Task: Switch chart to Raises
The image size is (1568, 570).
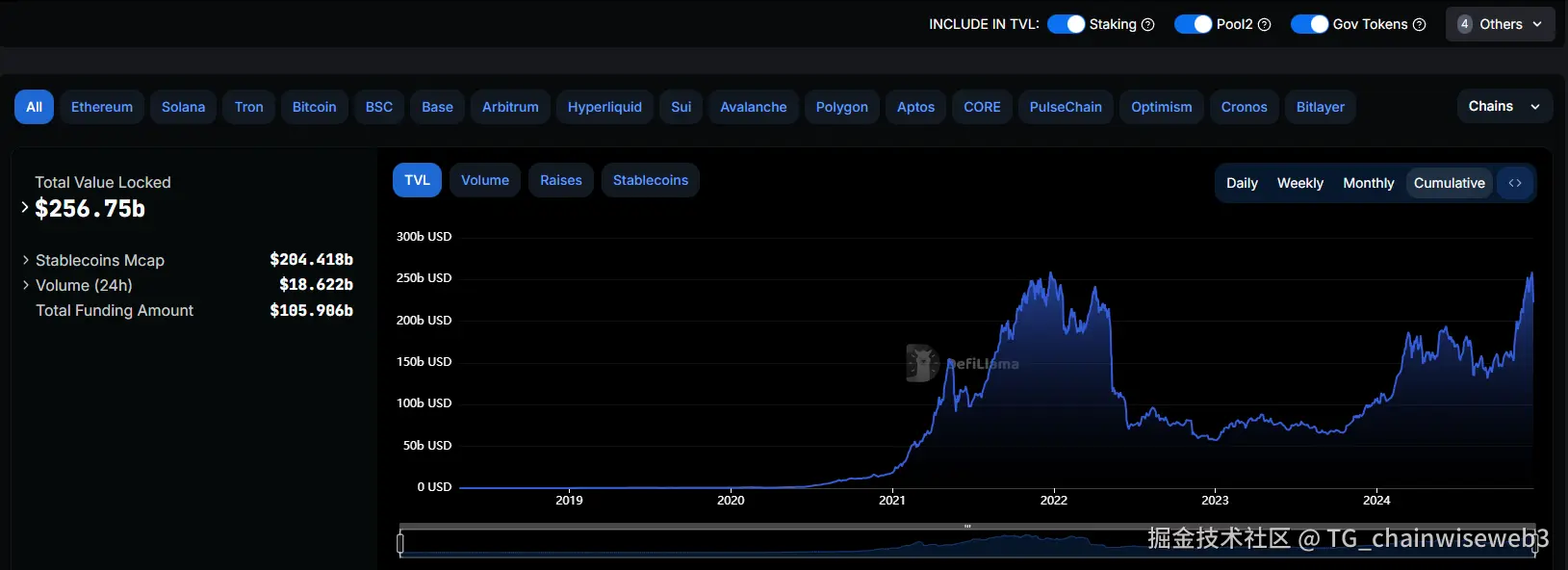Action: [x=561, y=180]
